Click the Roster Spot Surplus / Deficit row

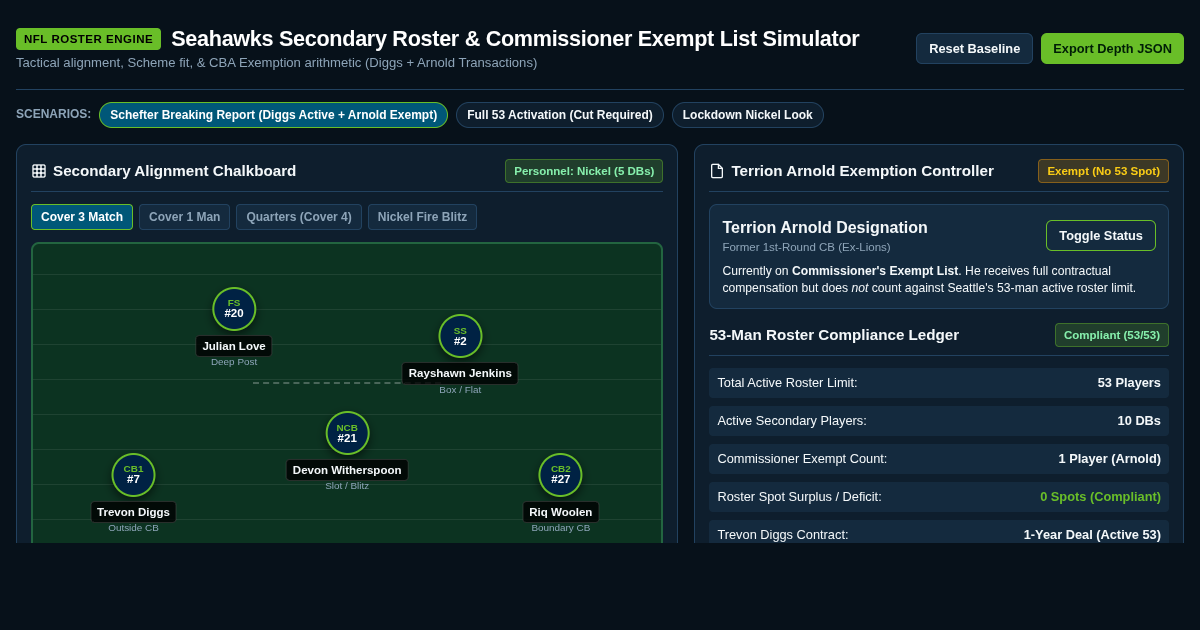(939, 497)
